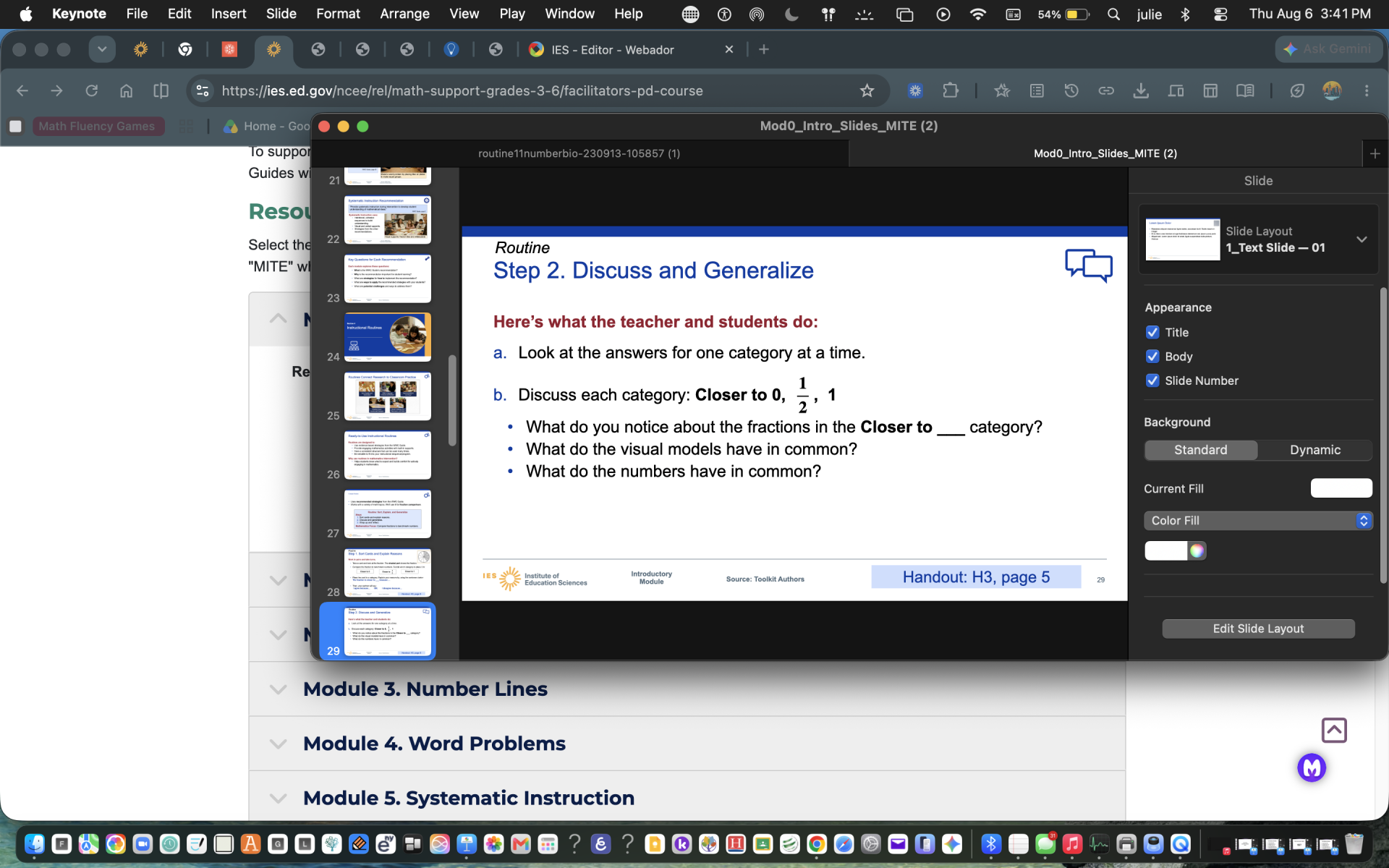Open the browser extensions puzzle icon
The height and width of the screenshot is (868, 1389).
tap(950, 90)
